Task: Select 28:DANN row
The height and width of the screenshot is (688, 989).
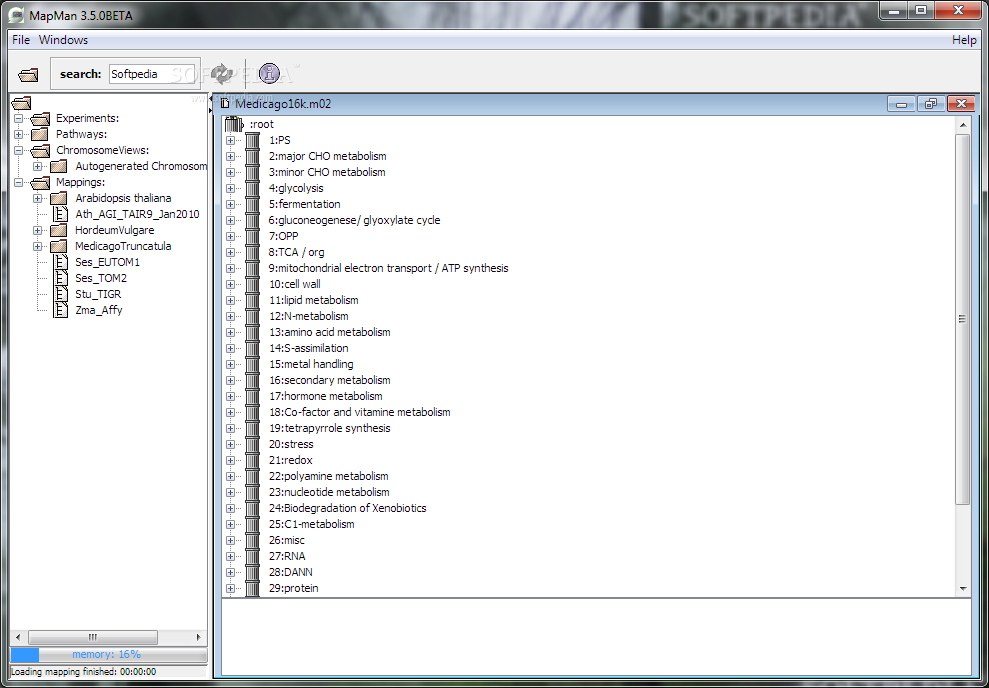Action: [x=291, y=573]
